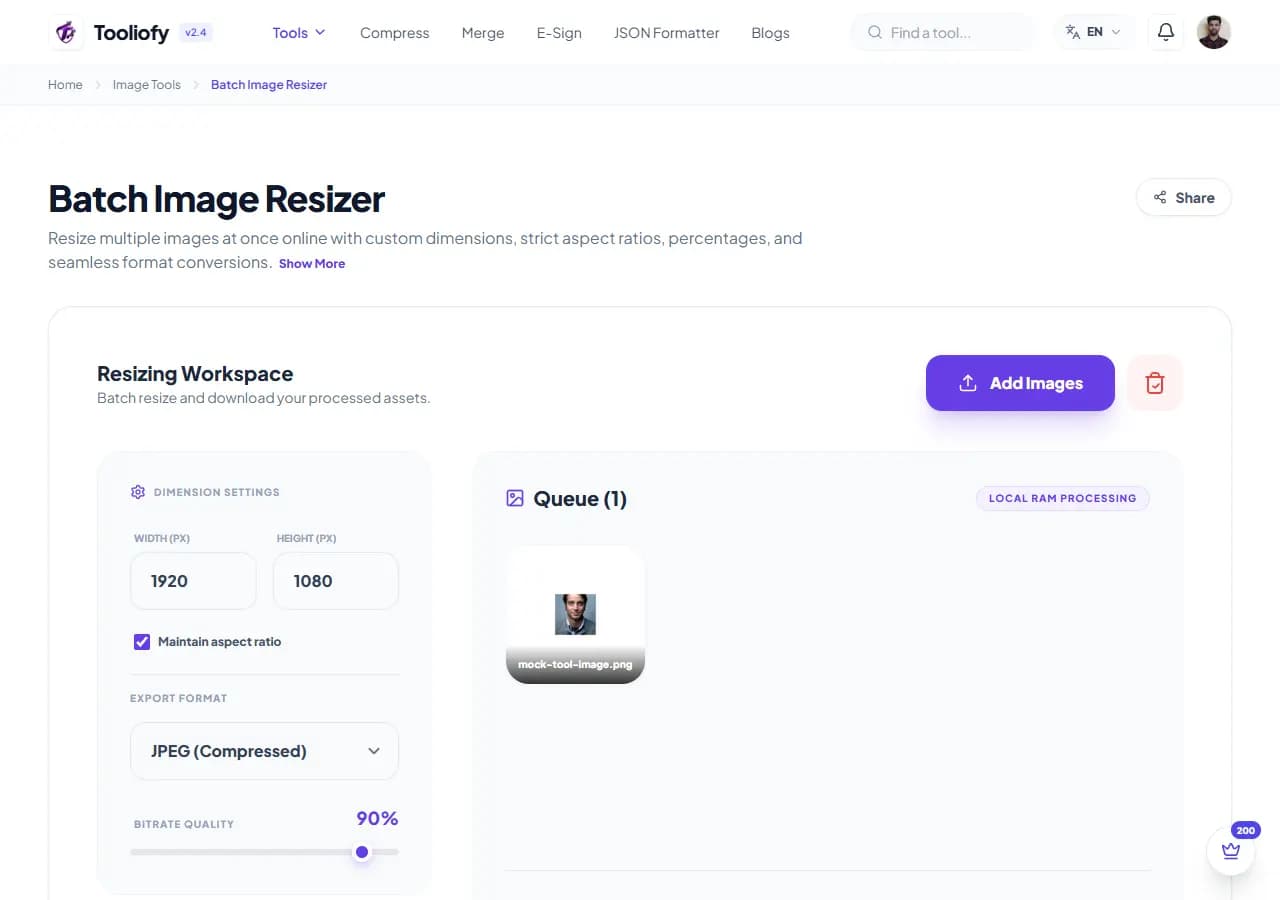The width and height of the screenshot is (1280, 900).
Task: Click Show More link in description
Action: pos(312,264)
